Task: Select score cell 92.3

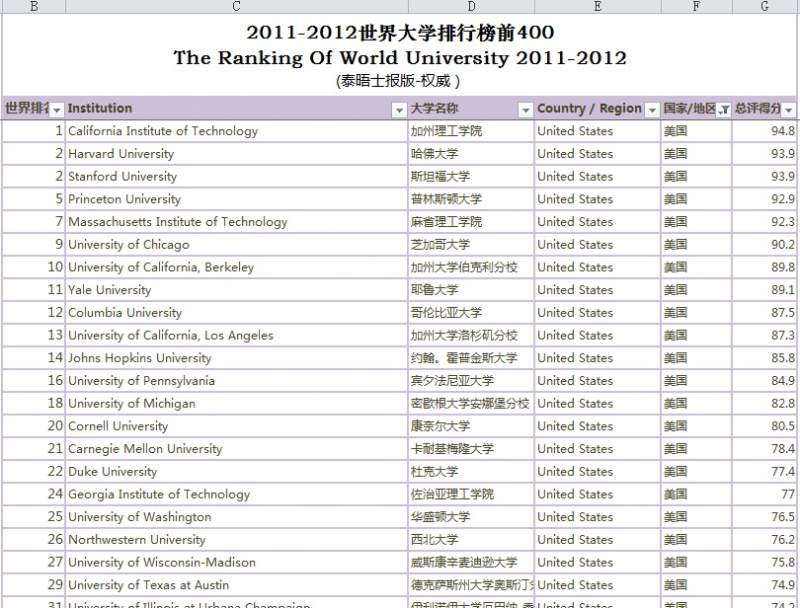Action: (x=765, y=222)
